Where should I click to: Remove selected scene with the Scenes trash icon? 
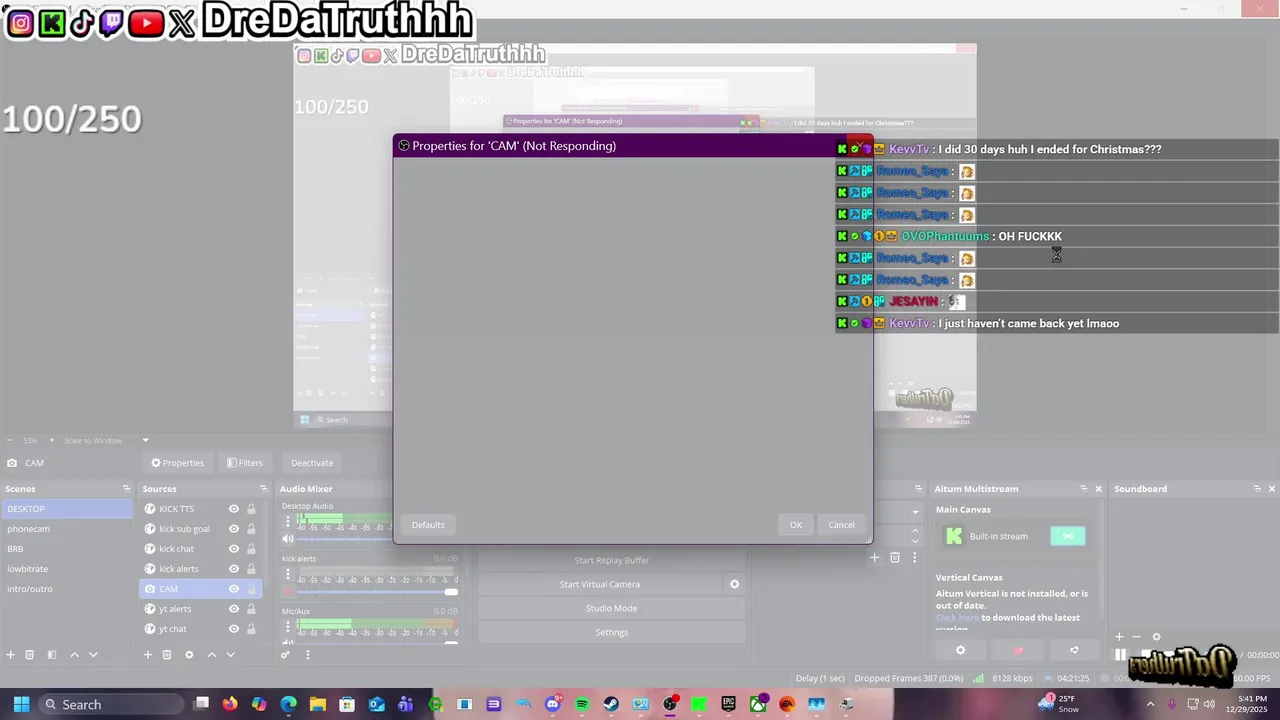click(x=30, y=655)
